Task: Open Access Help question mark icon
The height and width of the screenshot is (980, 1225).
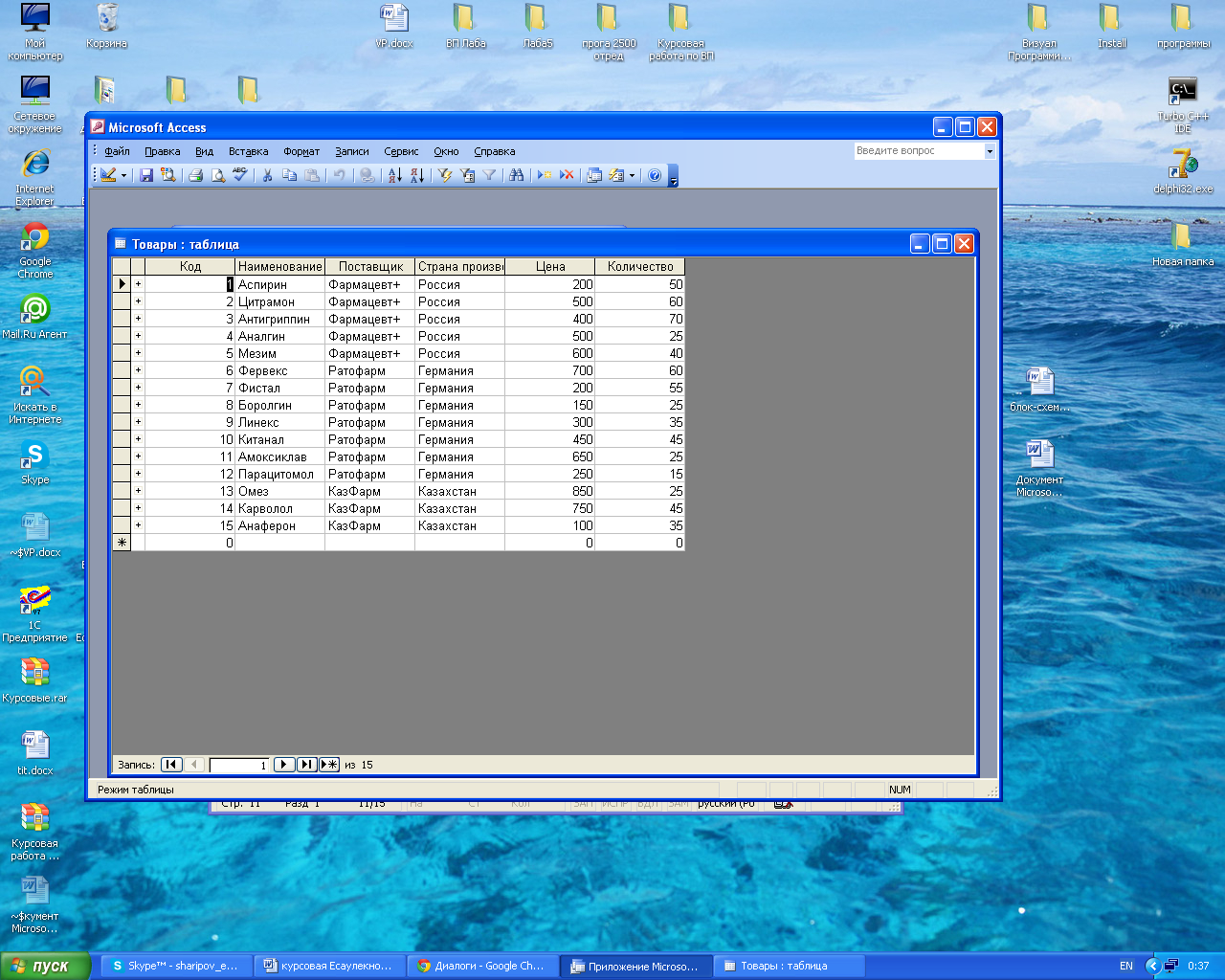Action: click(x=655, y=175)
